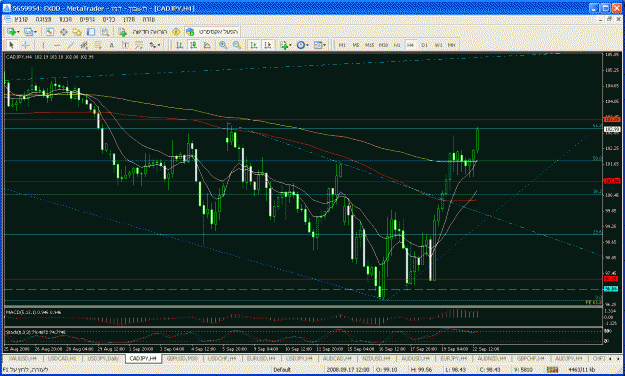The width and height of the screenshot is (625, 376).
Task: Open the הכנס (Insert) menu
Action: coord(66,19)
